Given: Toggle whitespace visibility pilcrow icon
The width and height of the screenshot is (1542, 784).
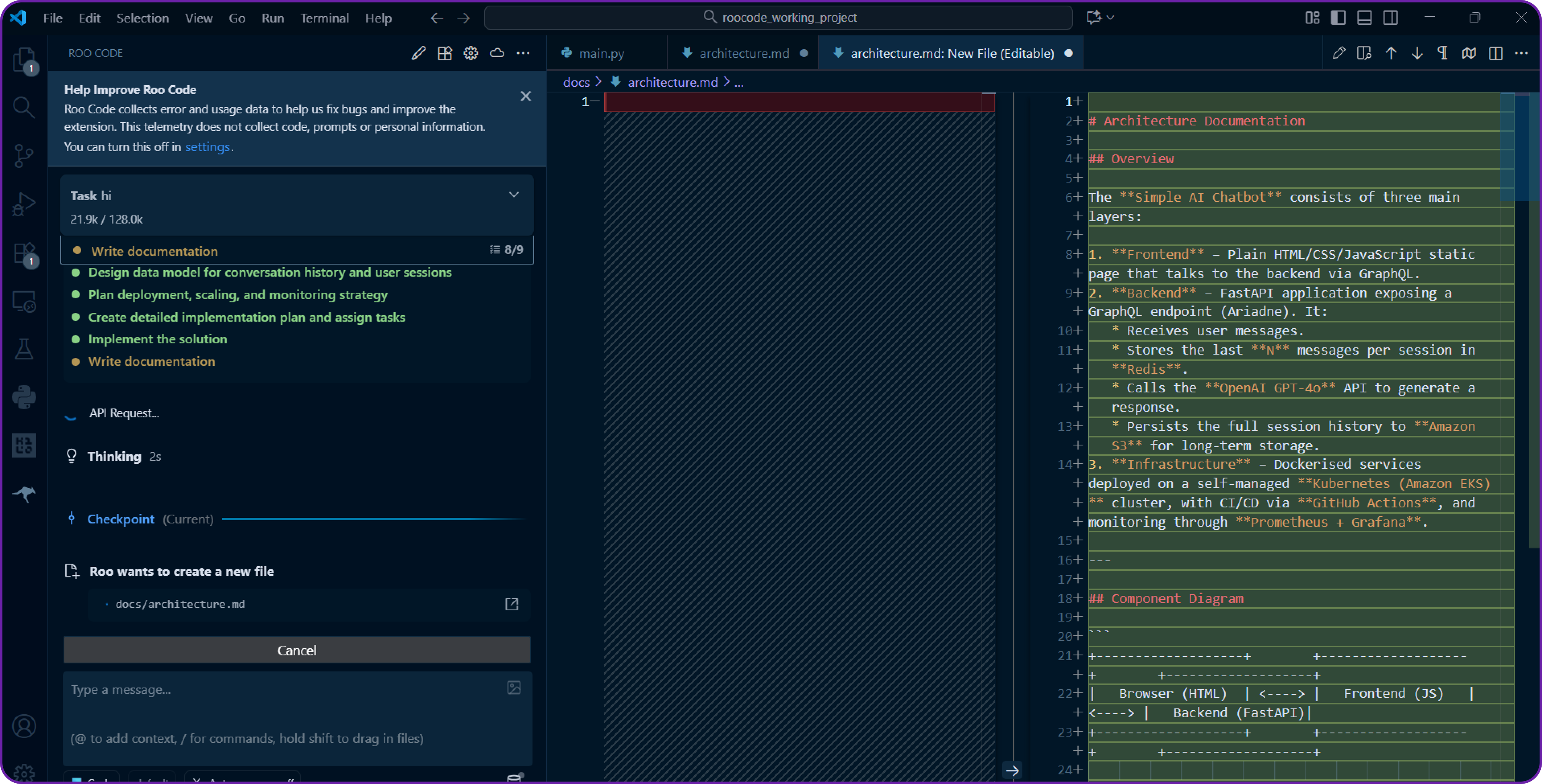Looking at the screenshot, I should click(x=1443, y=53).
